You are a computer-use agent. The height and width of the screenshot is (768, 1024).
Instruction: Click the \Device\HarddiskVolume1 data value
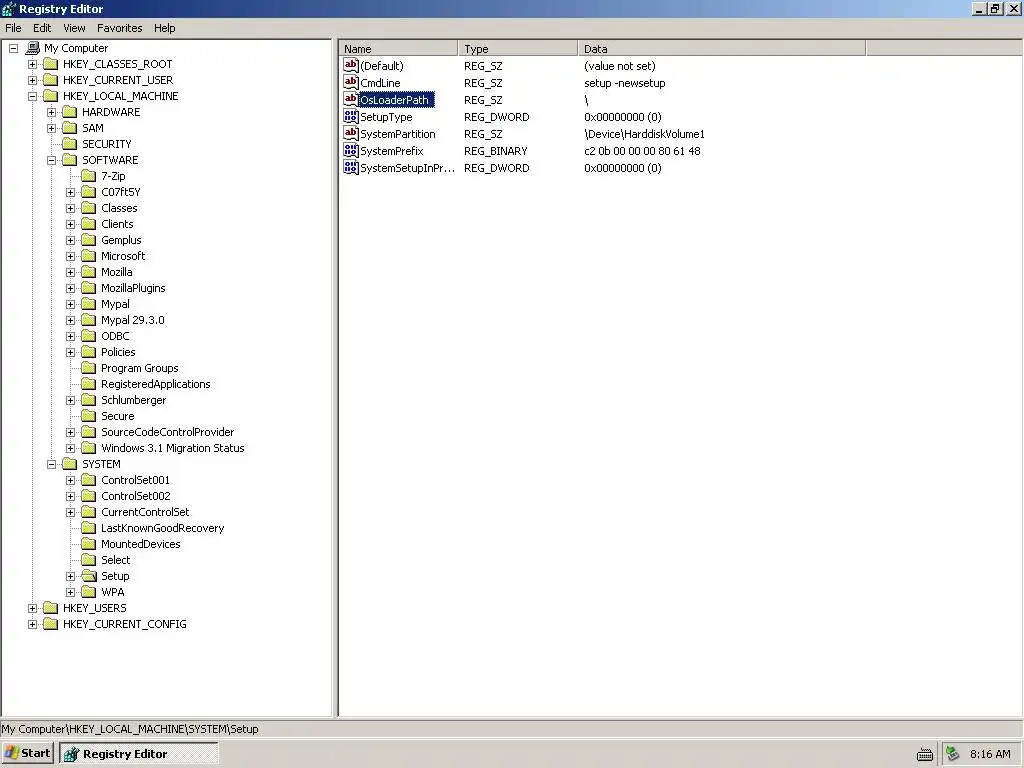click(x=644, y=134)
